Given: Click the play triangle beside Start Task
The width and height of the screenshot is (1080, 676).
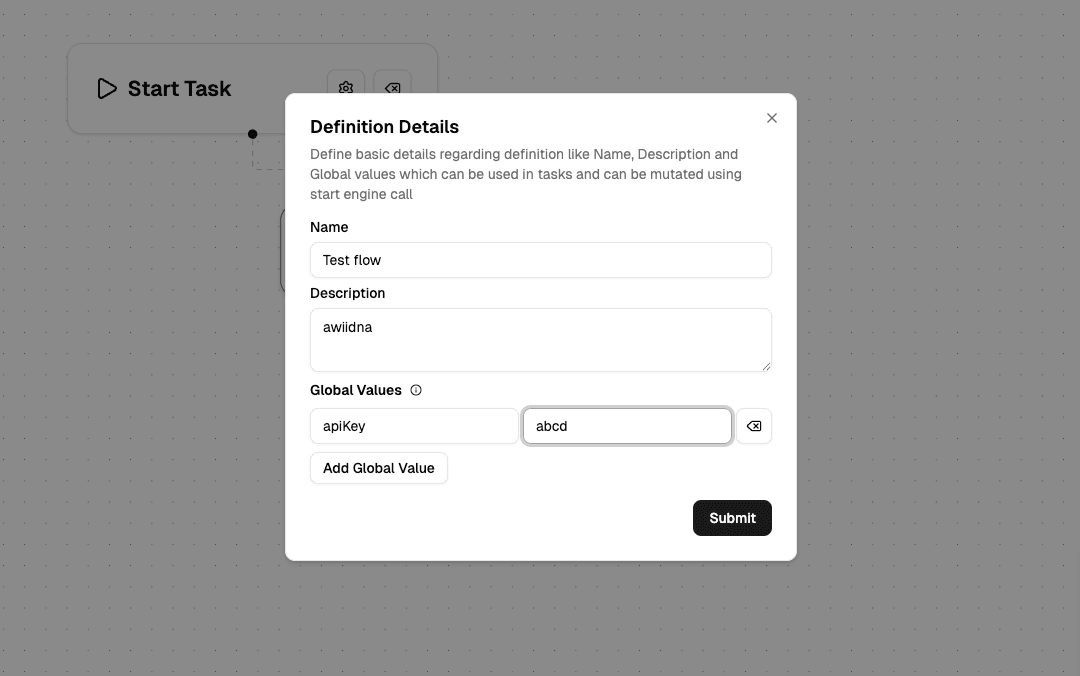Looking at the screenshot, I should pyautogui.click(x=106, y=89).
